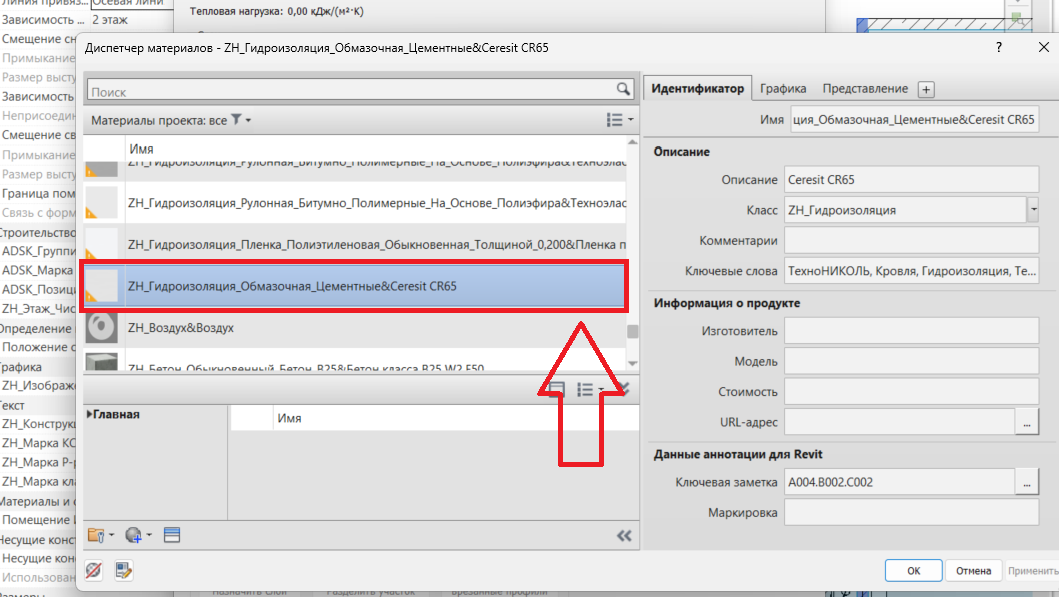Click the Модель input field
1059x597 pixels.
tap(911, 361)
